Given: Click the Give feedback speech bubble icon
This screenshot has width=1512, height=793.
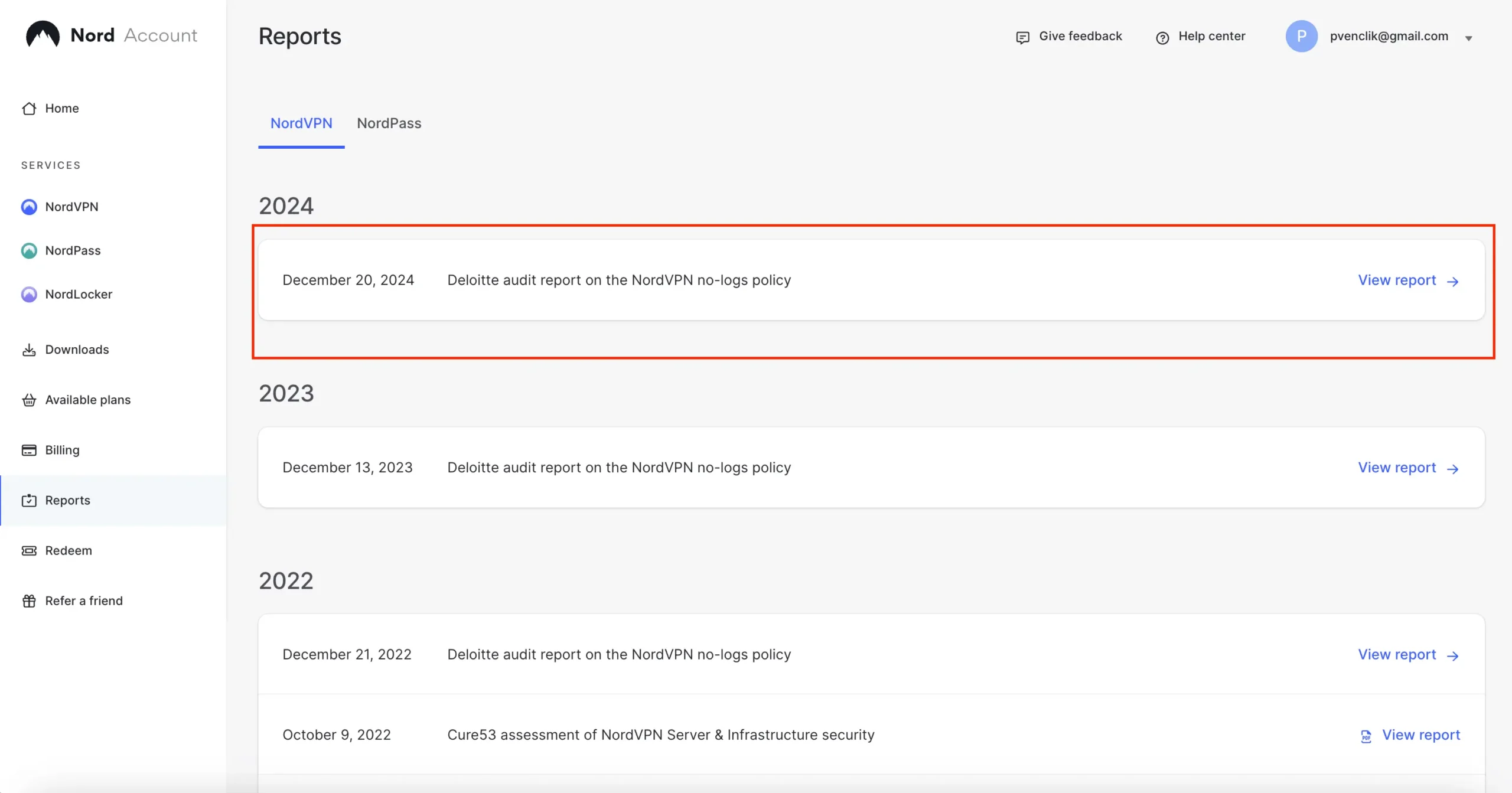Looking at the screenshot, I should pyautogui.click(x=1022, y=37).
